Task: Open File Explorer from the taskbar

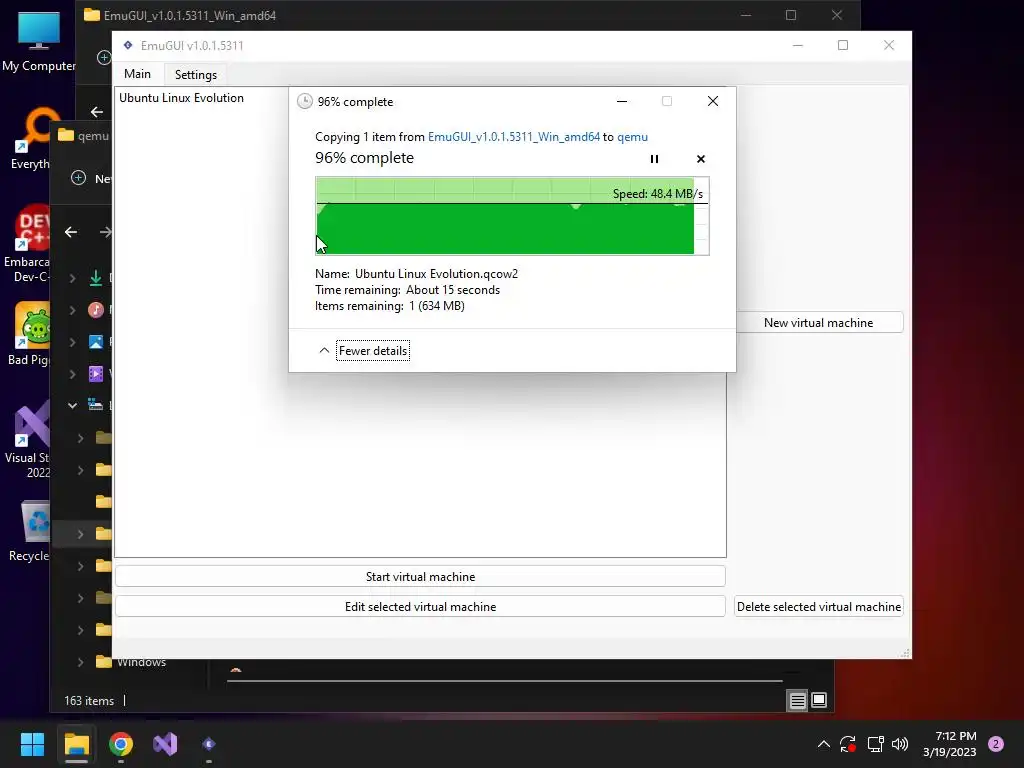Action: tap(76, 744)
